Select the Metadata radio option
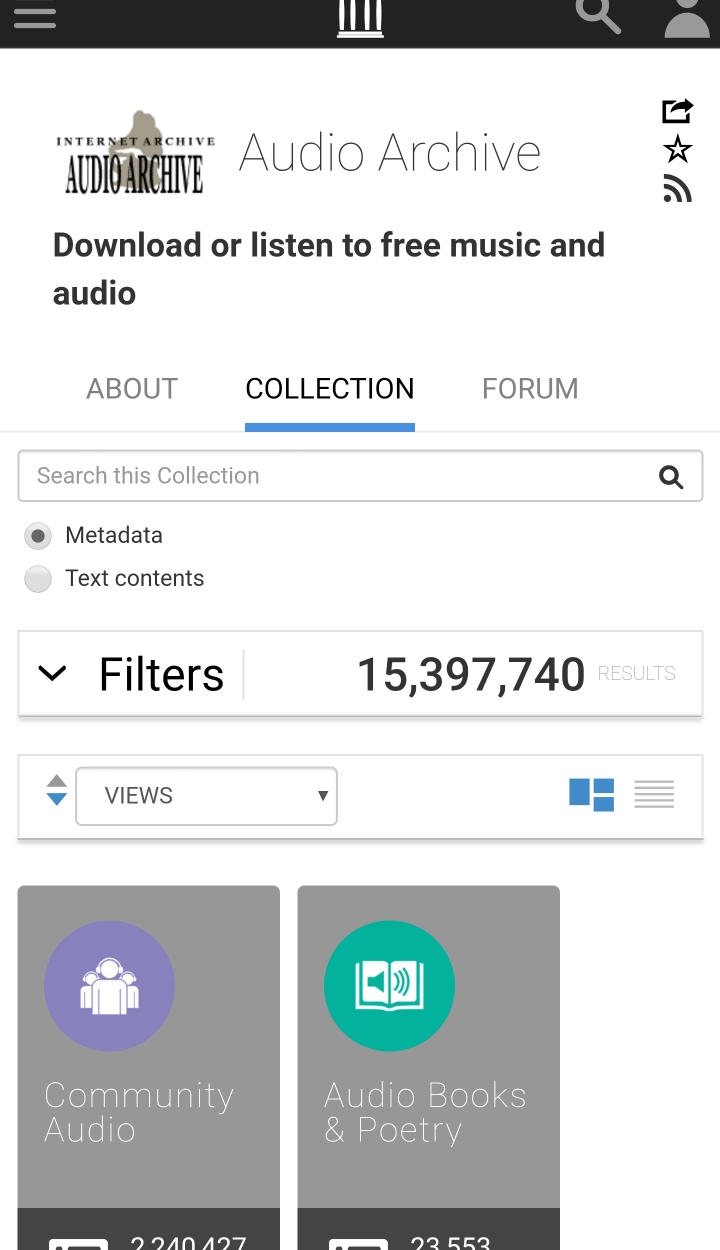Screen dimensions: 720x1250 coord(38,536)
